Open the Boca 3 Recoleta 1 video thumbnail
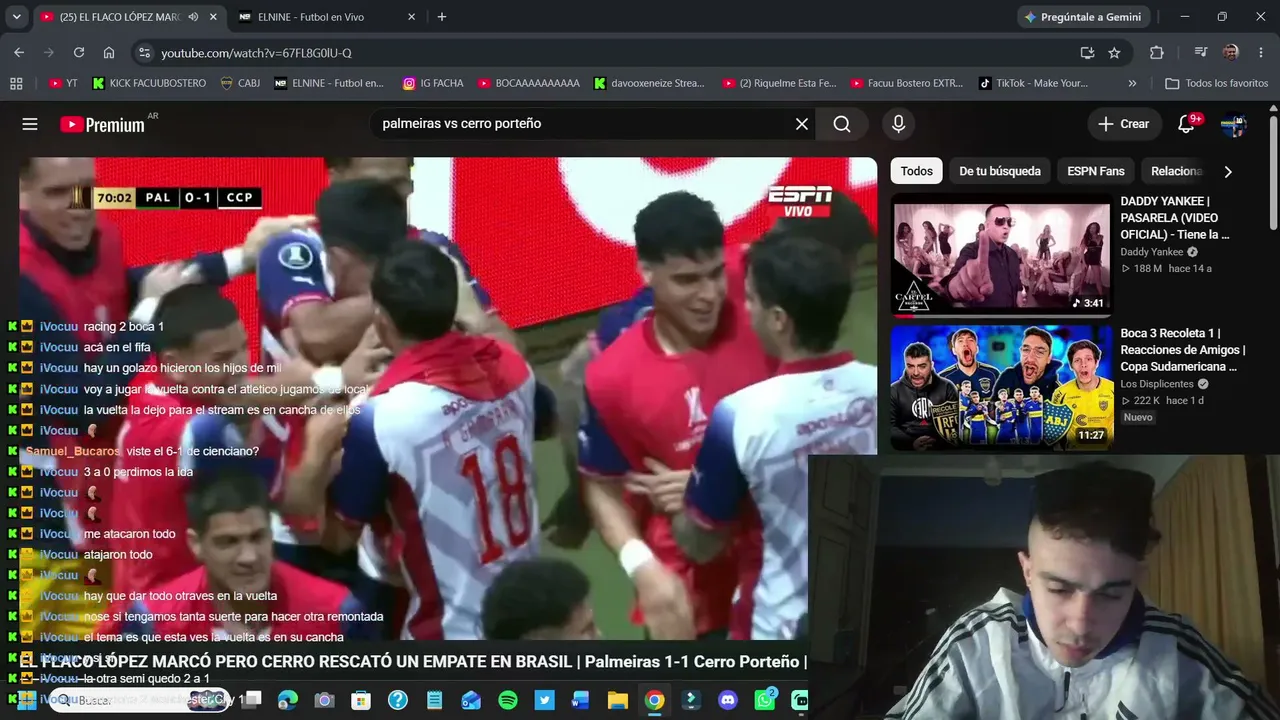Screen dimensions: 1280x720 click(x=1001, y=387)
